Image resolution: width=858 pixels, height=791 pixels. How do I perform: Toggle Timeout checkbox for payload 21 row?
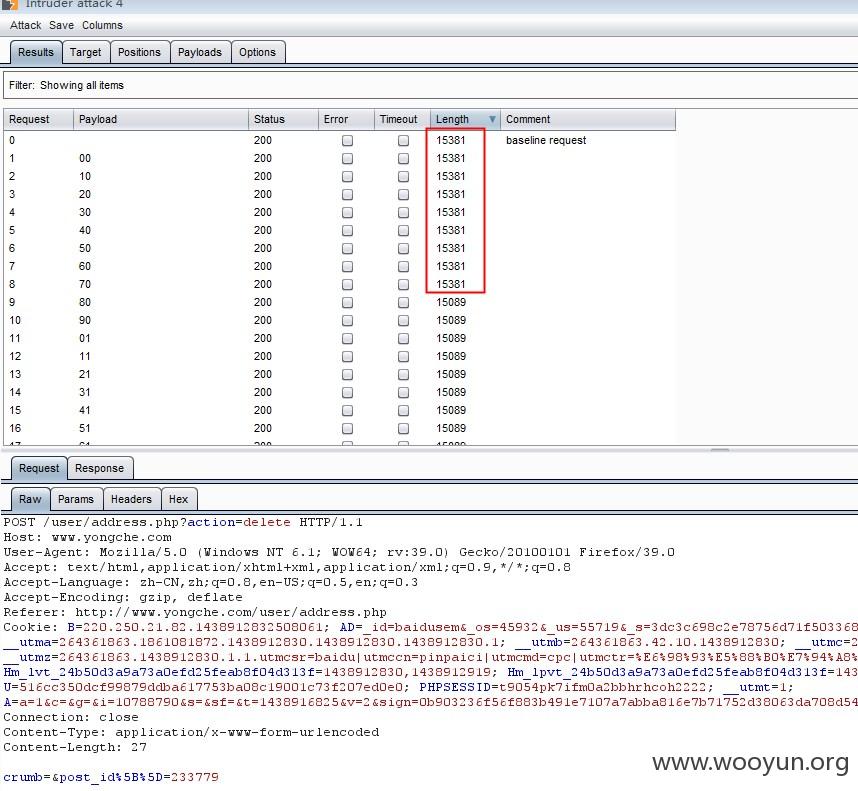click(403, 374)
